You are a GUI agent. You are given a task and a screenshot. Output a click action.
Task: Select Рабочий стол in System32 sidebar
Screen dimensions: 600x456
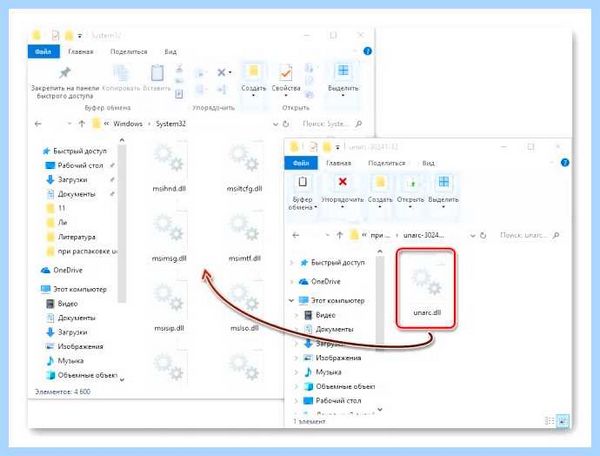coord(75,165)
